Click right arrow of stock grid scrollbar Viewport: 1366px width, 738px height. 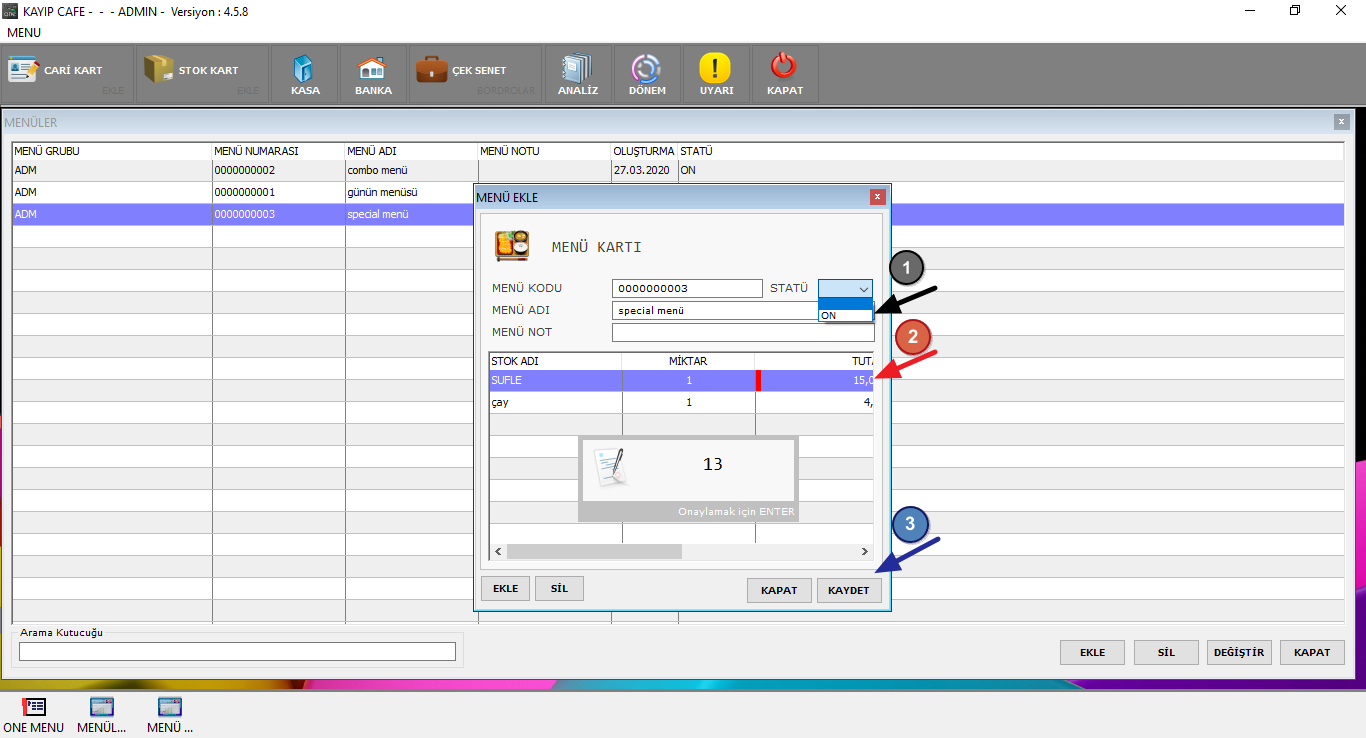[x=865, y=551]
